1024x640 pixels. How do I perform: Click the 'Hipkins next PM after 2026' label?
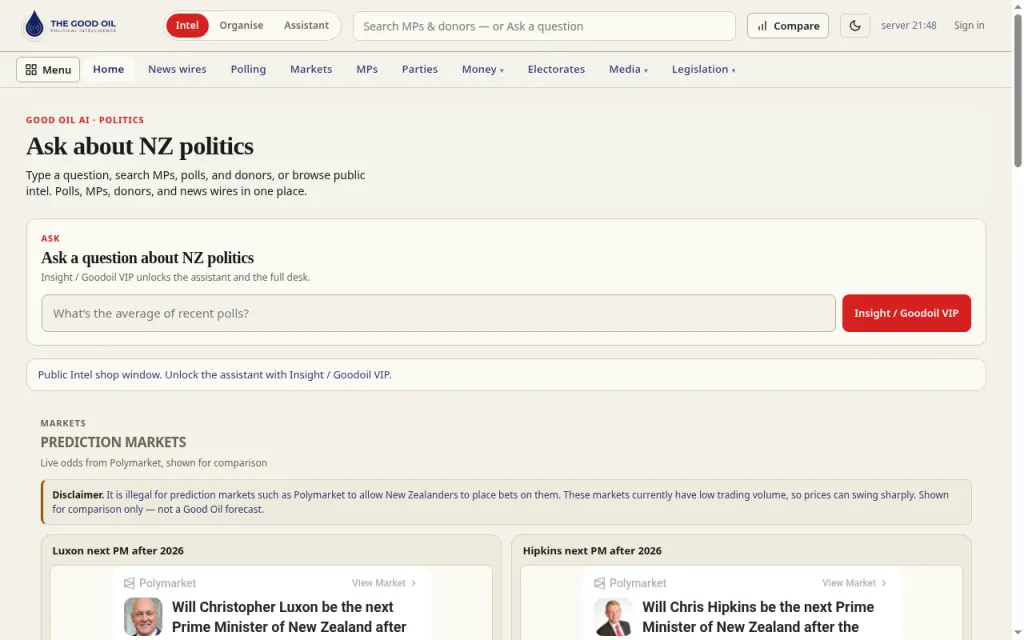[592, 551]
